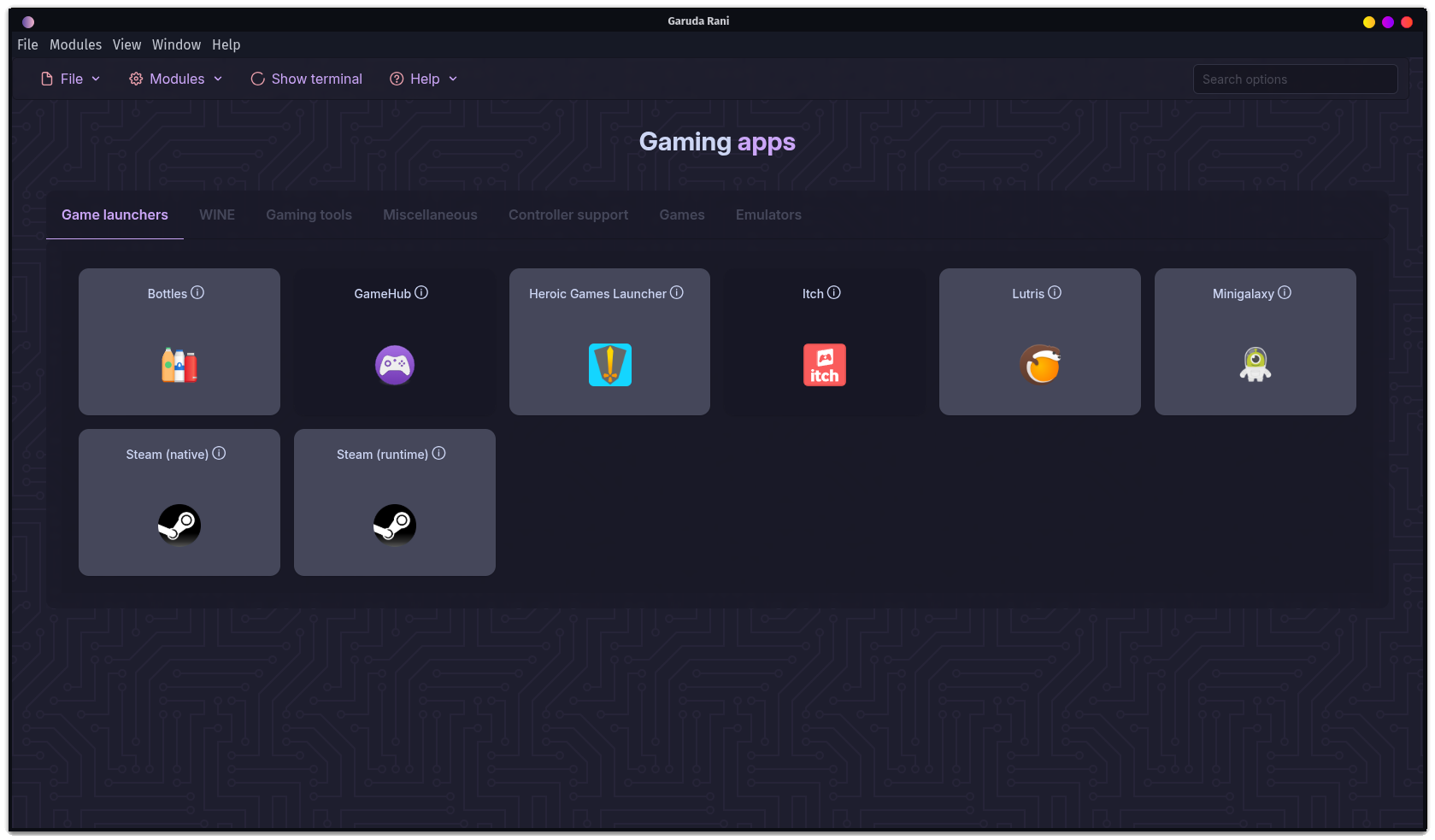Expand the toolbar File dropdown chevron

pyautogui.click(x=96, y=79)
